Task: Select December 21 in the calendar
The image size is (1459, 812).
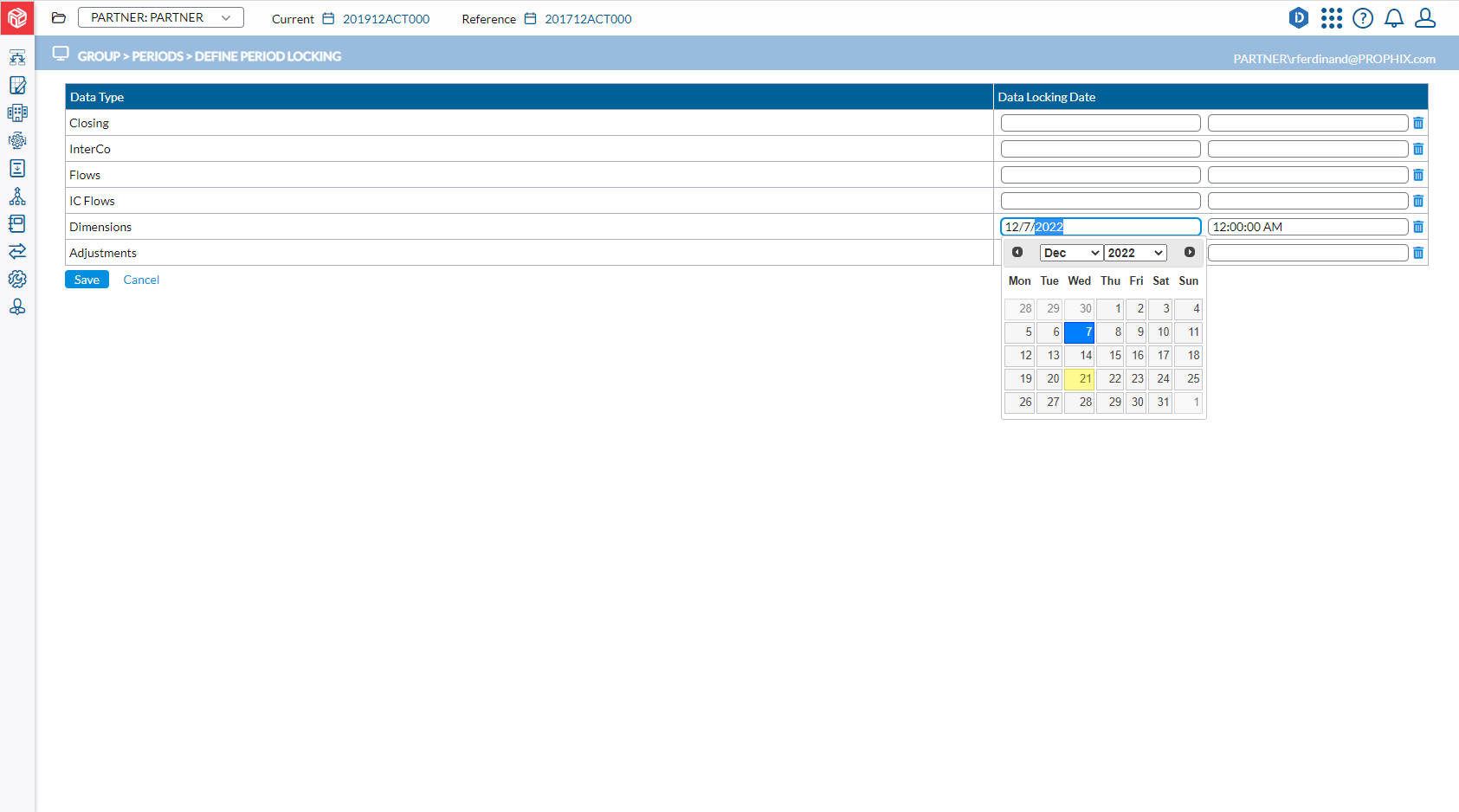Action: pyautogui.click(x=1080, y=379)
